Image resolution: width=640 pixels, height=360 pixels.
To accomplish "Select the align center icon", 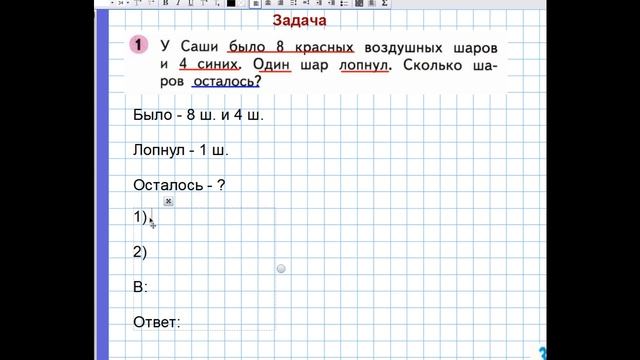I will (268, 3).
